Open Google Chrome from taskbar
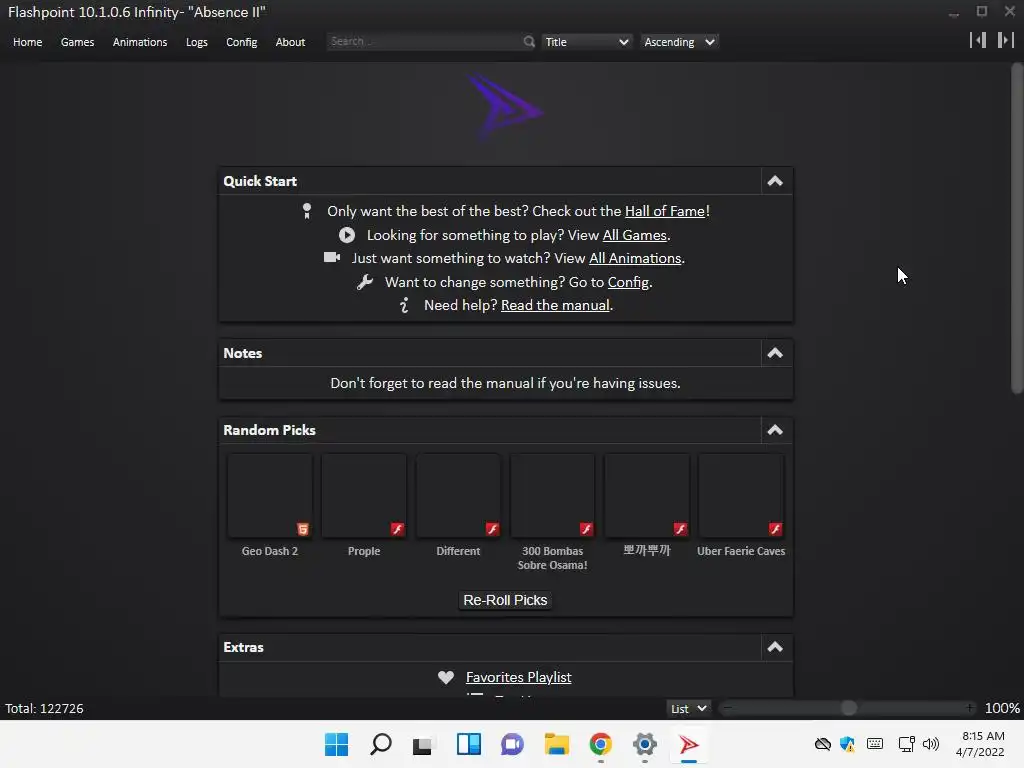The image size is (1024, 768). (x=600, y=744)
